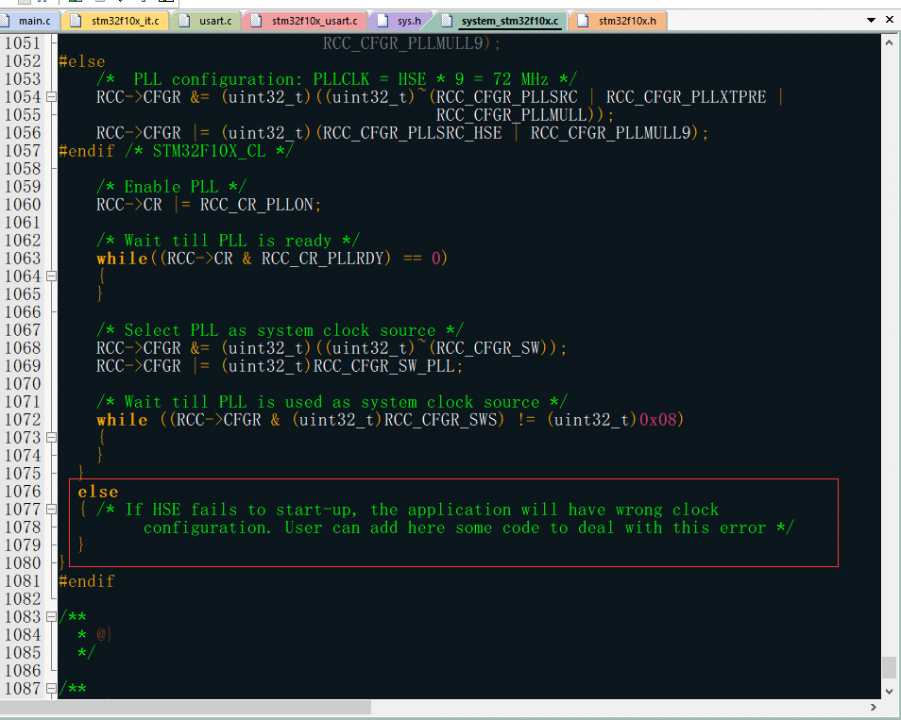Click the text RCC_CR_PLLON on line 1060
The height and width of the screenshot is (720, 901).
pos(257,205)
